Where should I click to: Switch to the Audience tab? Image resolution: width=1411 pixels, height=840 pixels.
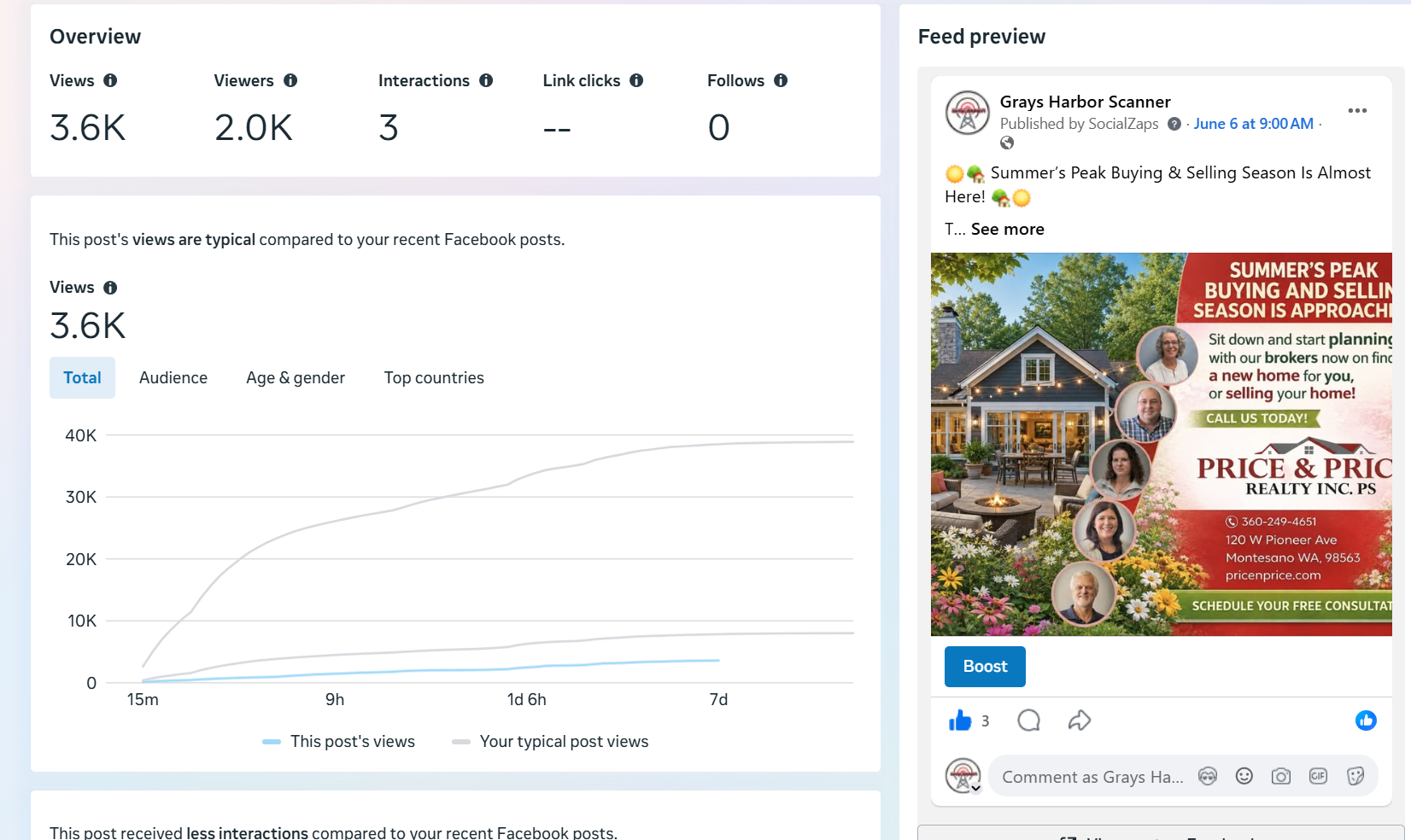tap(173, 377)
